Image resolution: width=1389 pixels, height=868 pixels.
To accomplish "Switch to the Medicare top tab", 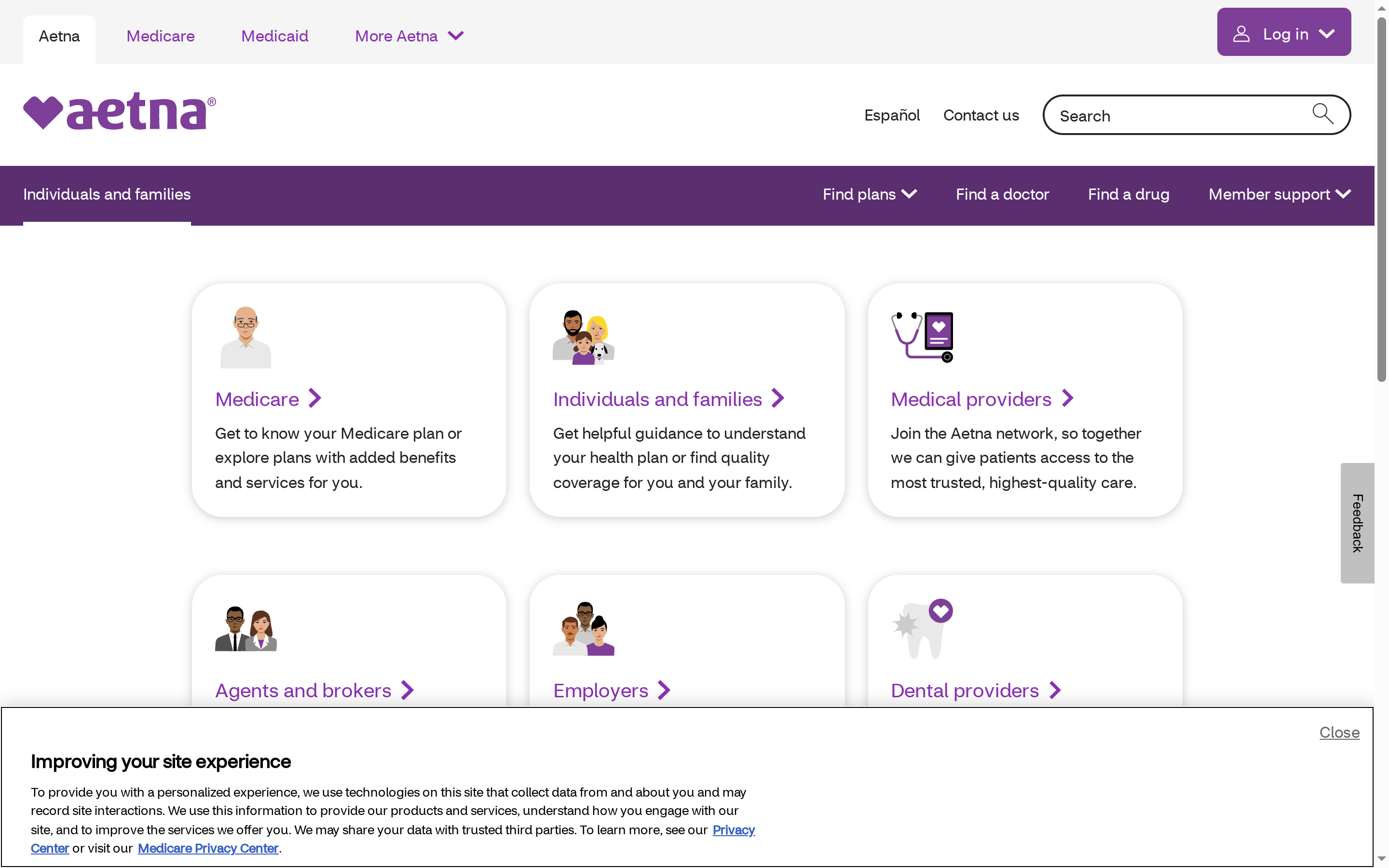I will click(x=160, y=36).
